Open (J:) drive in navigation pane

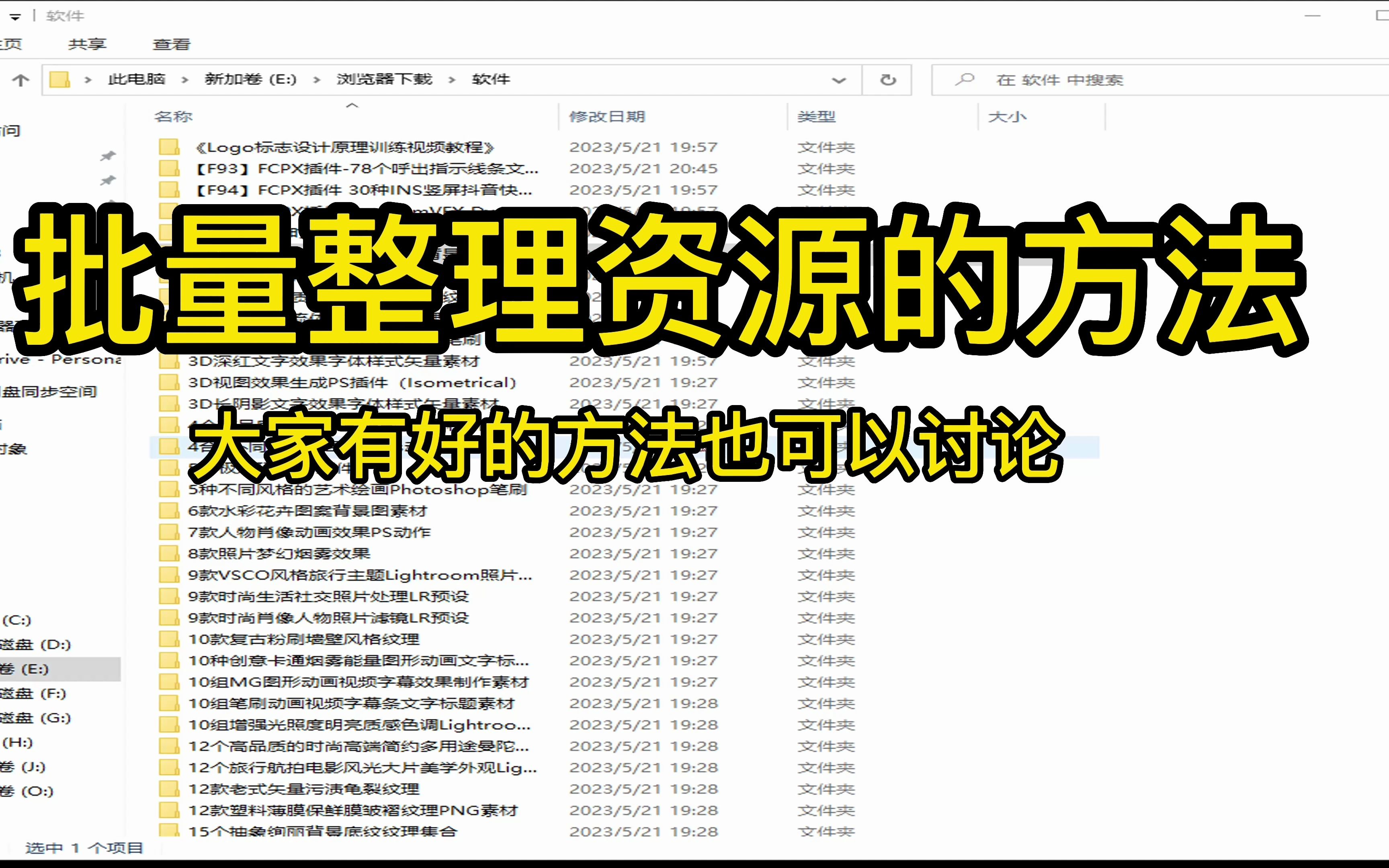click(x=23, y=766)
